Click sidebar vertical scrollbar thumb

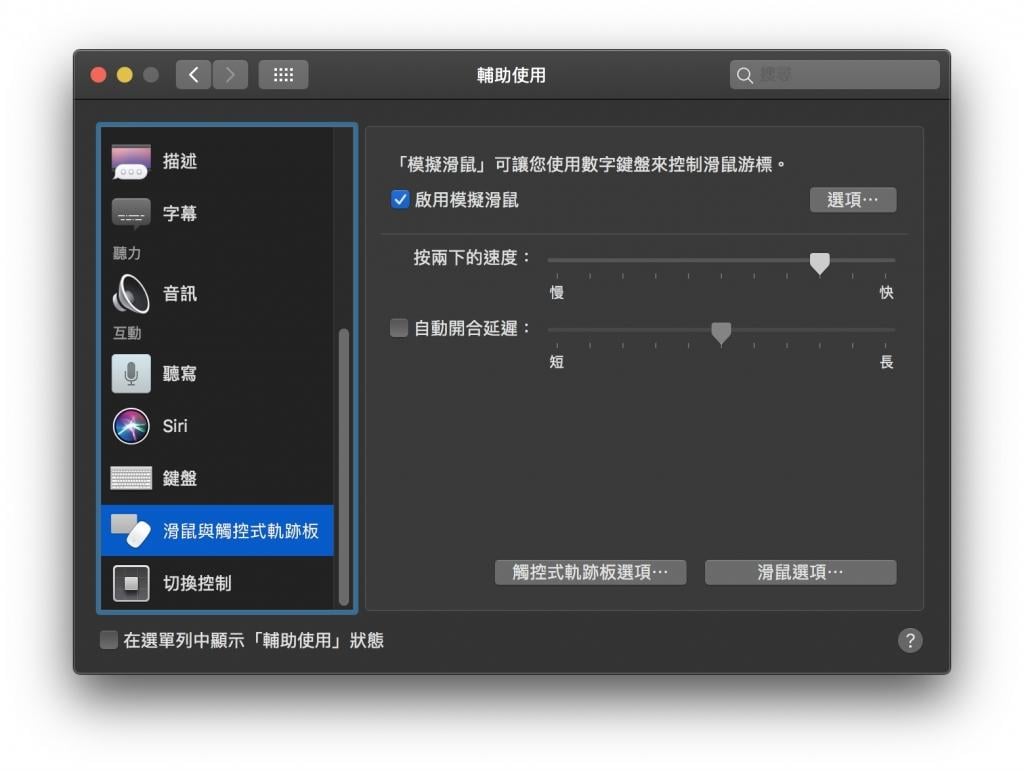pyautogui.click(x=344, y=467)
